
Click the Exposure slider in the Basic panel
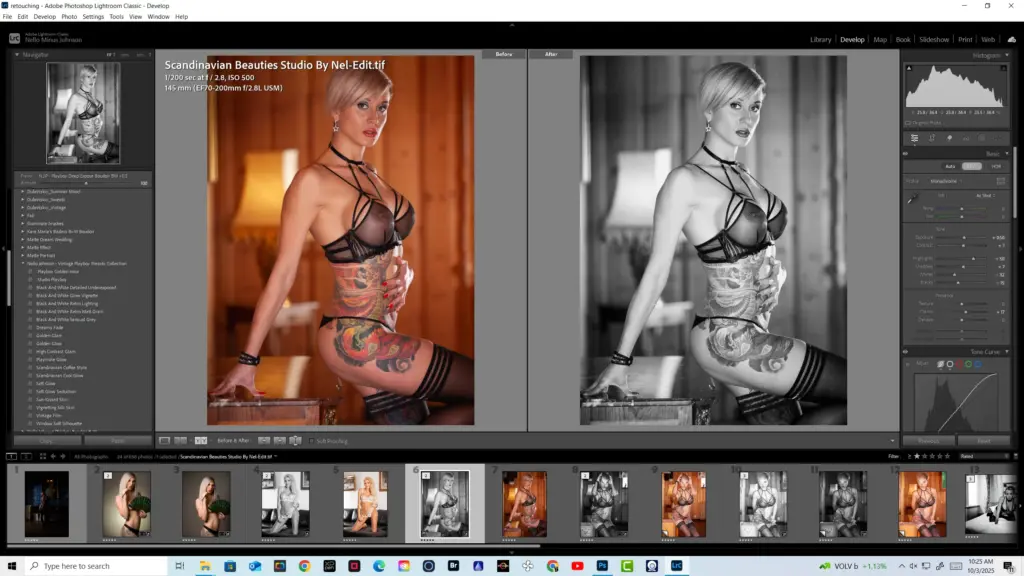coord(964,238)
